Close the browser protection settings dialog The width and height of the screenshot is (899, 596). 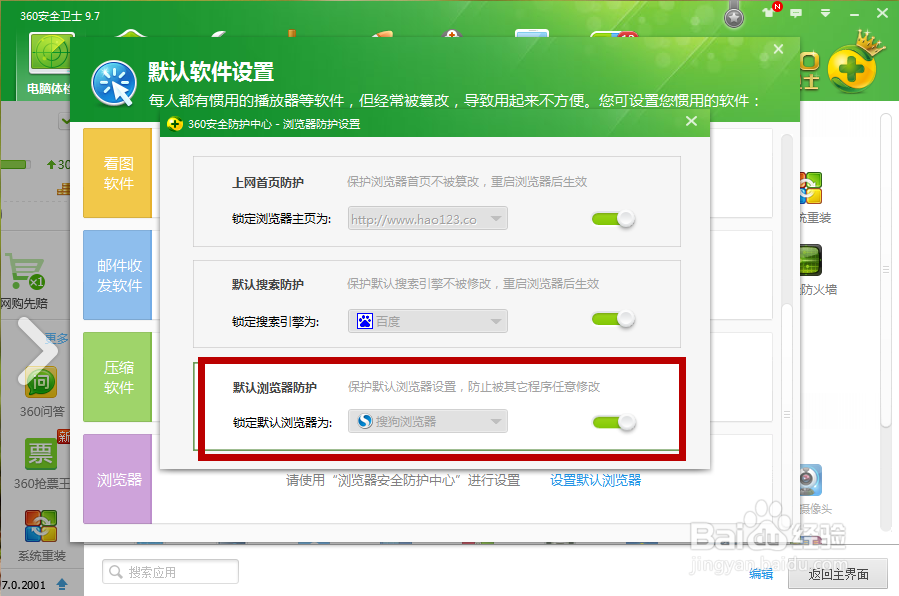[x=691, y=121]
